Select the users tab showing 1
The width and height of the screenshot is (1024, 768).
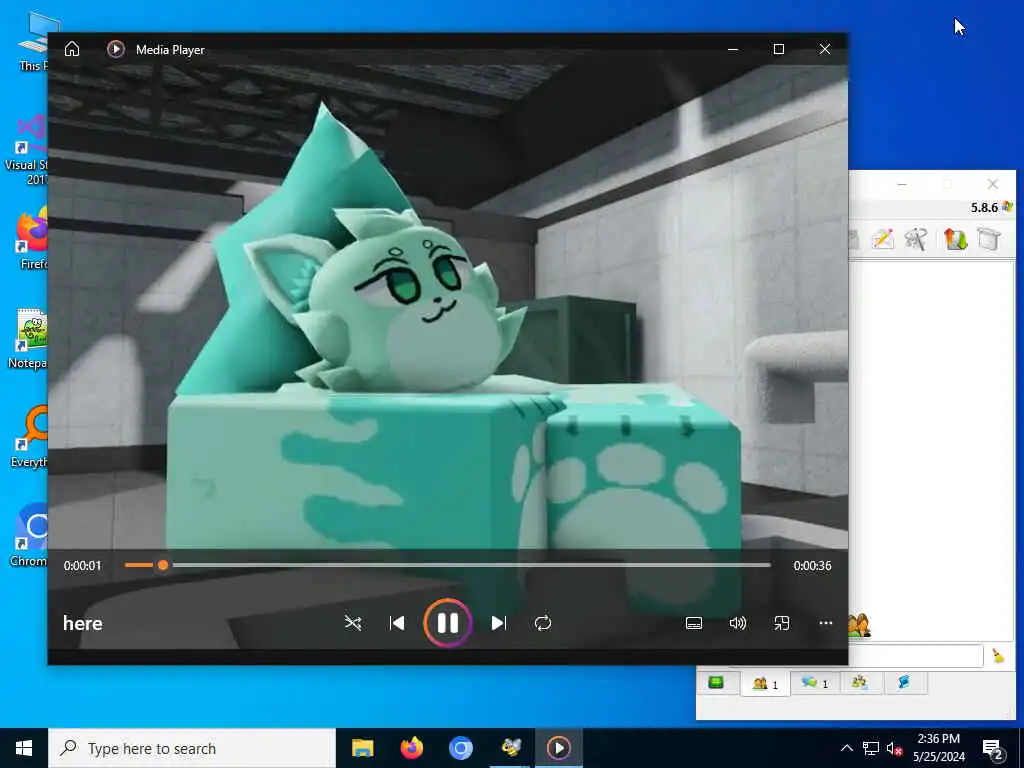(x=765, y=683)
